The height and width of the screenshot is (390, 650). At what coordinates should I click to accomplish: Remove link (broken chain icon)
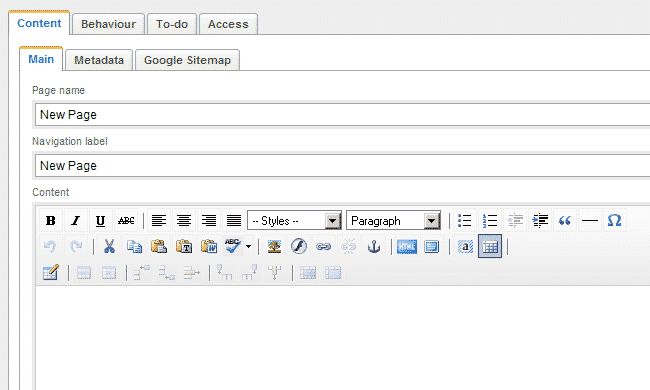coord(349,247)
